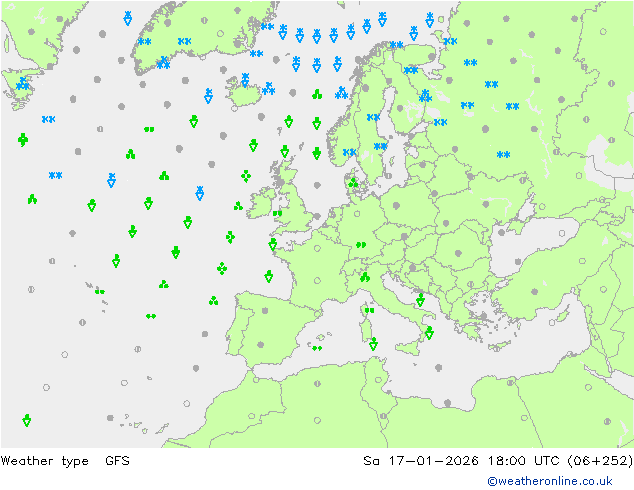Click the green rain symbol over Denmark
Image resolution: width=634 pixels, height=490 pixels.
(x=353, y=183)
